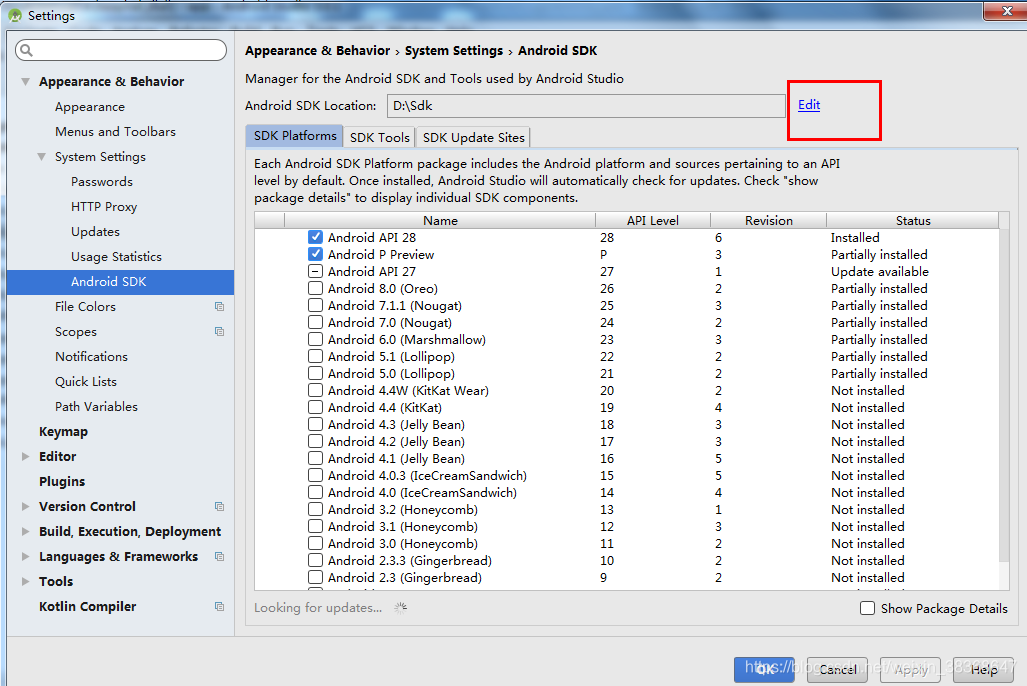Click Edit link for SDK location
The image size is (1027, 686).
pyautogui.click(x=809, y=105)
